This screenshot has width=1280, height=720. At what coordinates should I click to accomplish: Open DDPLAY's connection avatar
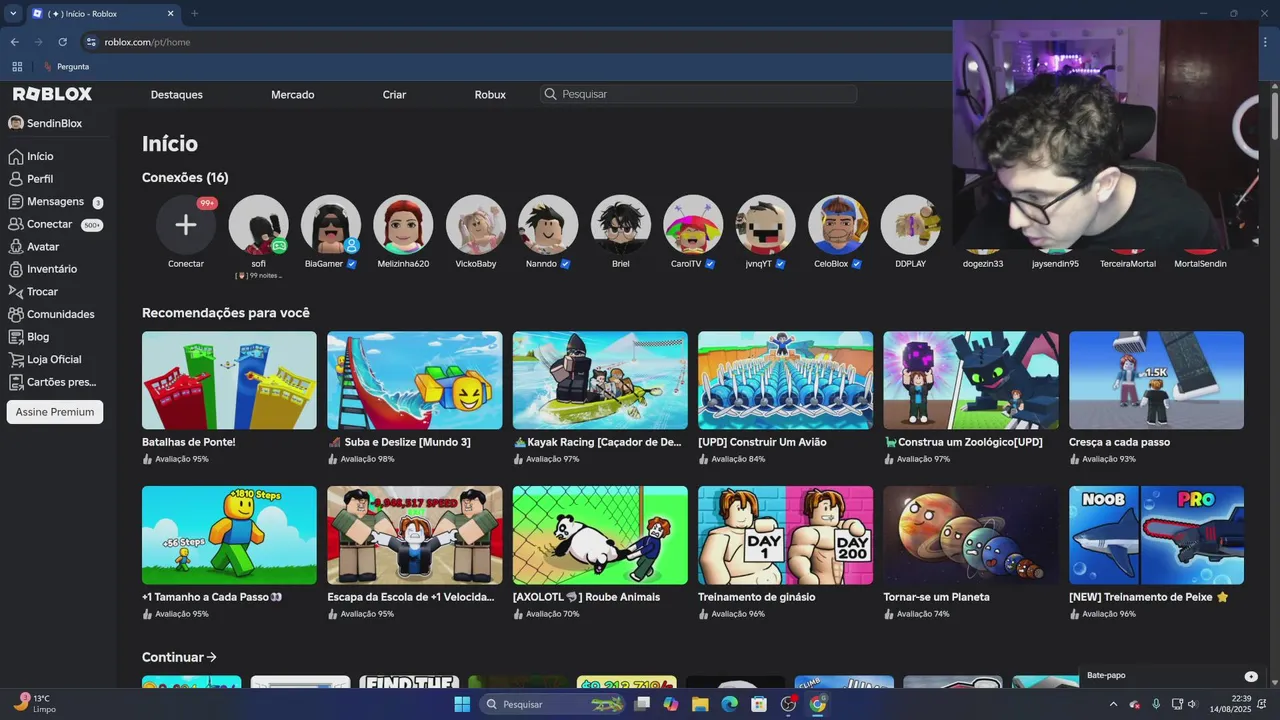[x=911, y=224]
